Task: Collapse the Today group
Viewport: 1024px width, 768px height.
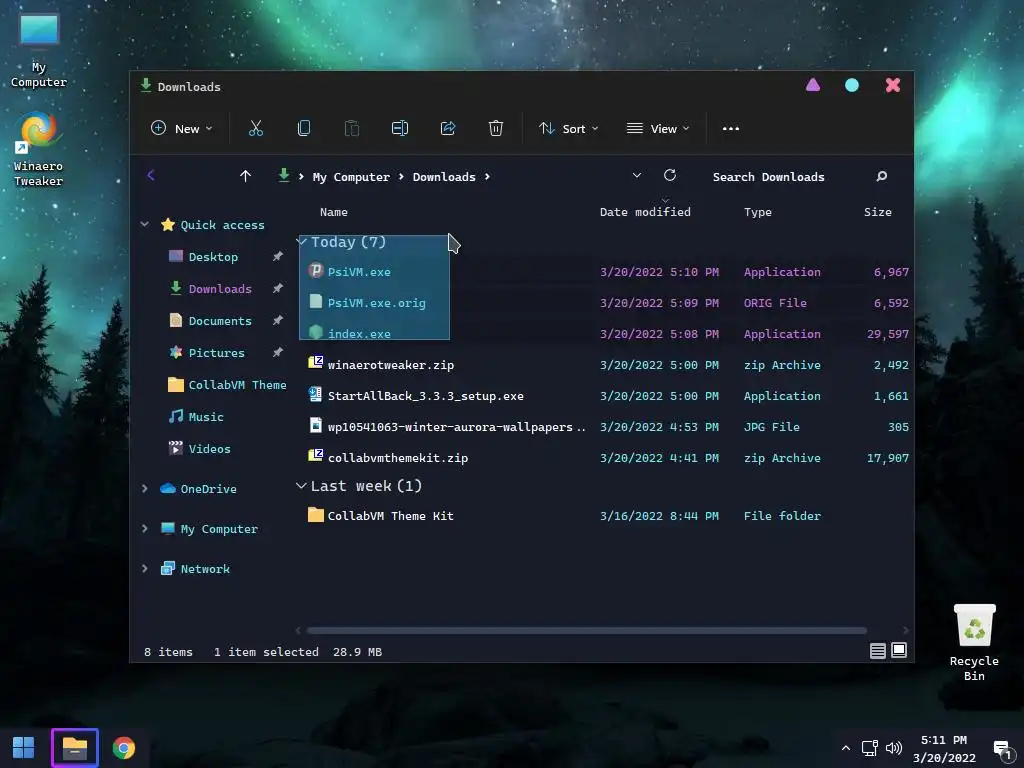Action: (302, 242)
